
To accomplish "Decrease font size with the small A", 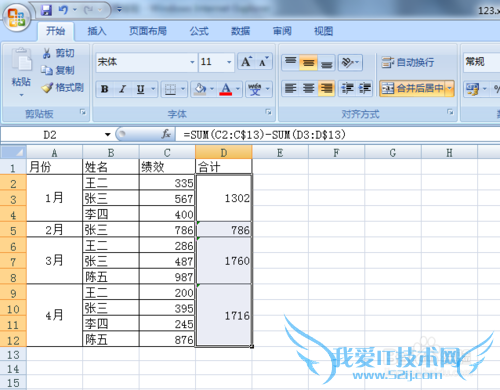I will click(263, 62).
